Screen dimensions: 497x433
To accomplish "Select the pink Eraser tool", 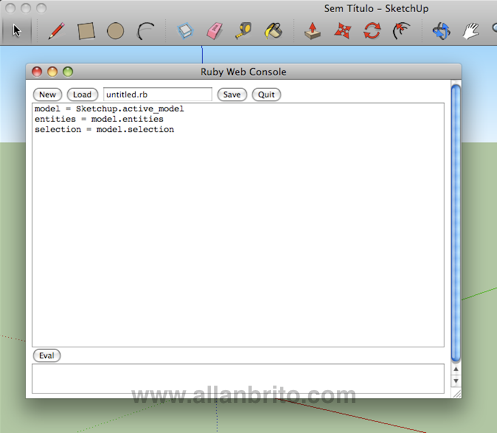I will pyautogui.click(x=215, y=31).
